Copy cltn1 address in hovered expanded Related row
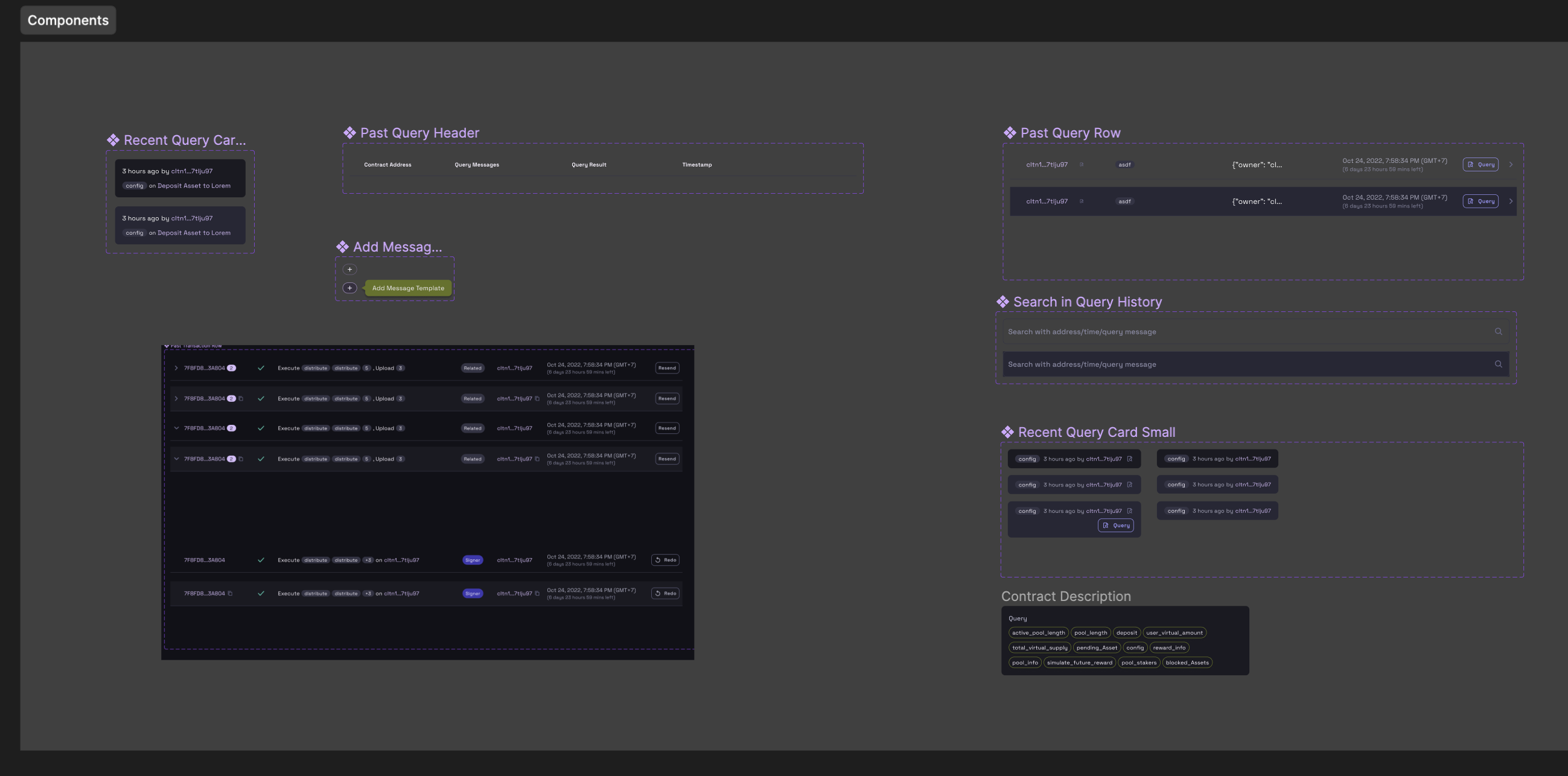1568x776 pixels. coord(537,459)
